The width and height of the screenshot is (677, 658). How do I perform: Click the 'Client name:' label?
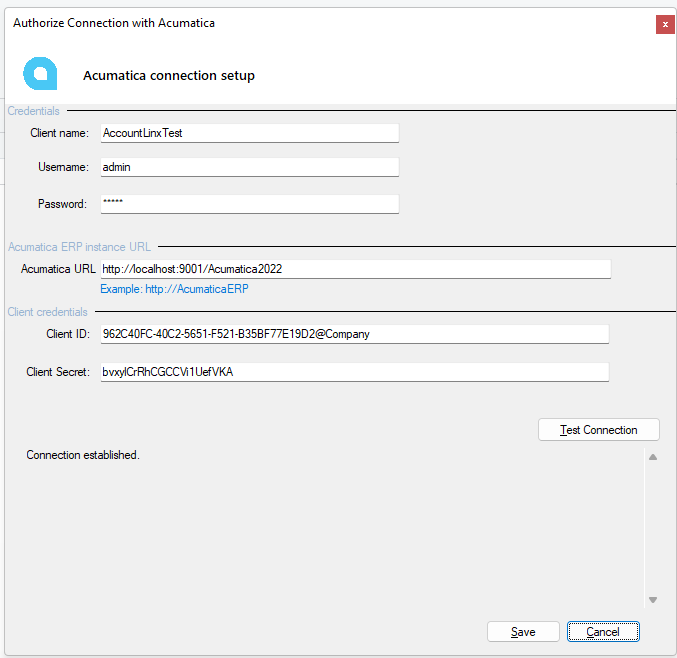pos(60,133)
